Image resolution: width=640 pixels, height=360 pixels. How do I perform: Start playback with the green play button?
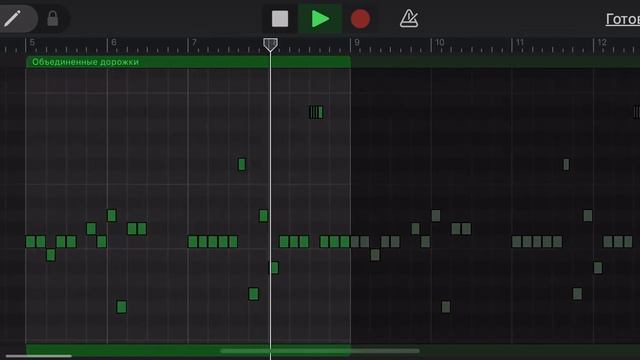pyautogui.click(x=320, y=19)
